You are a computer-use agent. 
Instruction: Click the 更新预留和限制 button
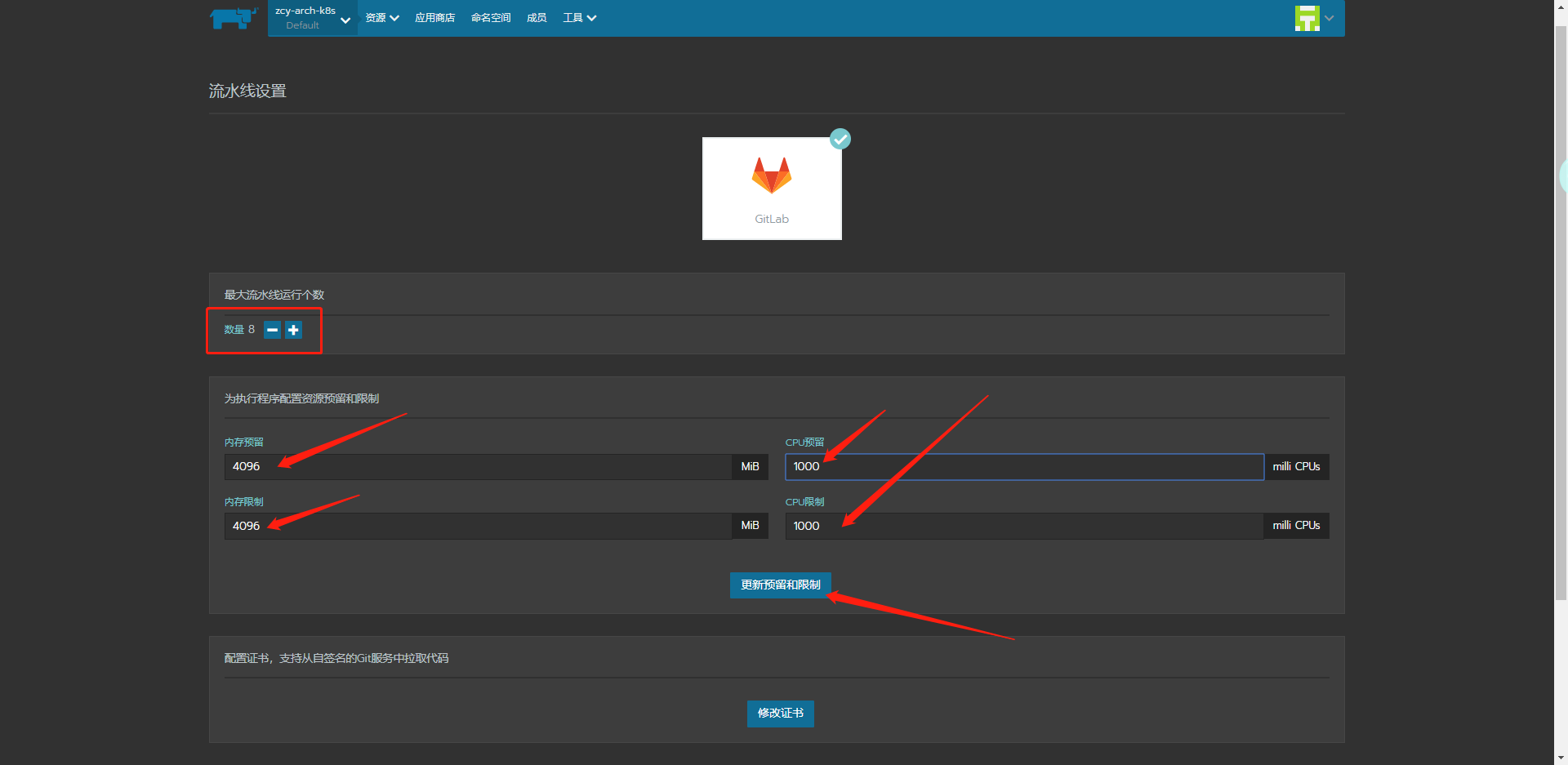[x=781, y=585]
